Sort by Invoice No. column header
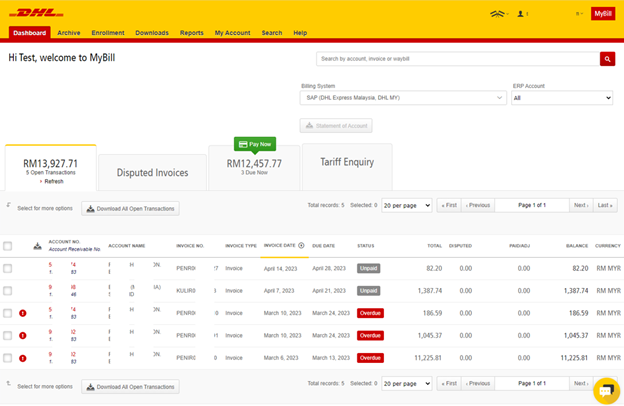Image resolution: width=624 pixels, height=406 pixels. 190,246
